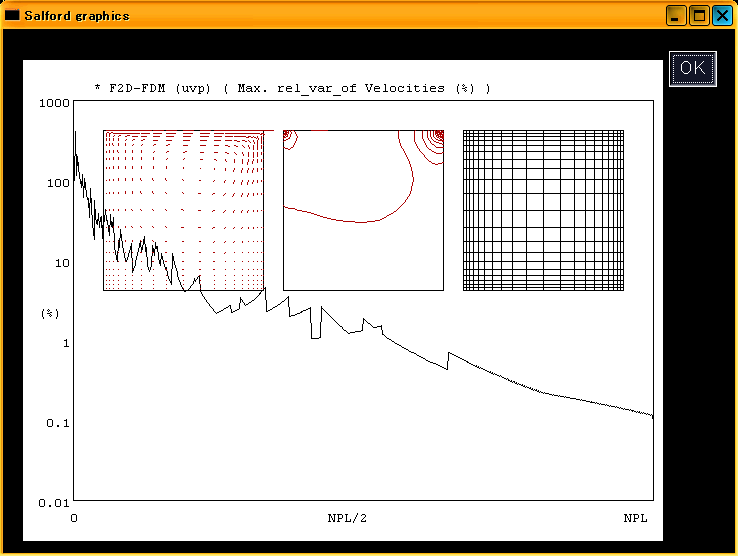Maximize the Salford graphics window
Screen dimensions: 738x556
coord(699,16)
